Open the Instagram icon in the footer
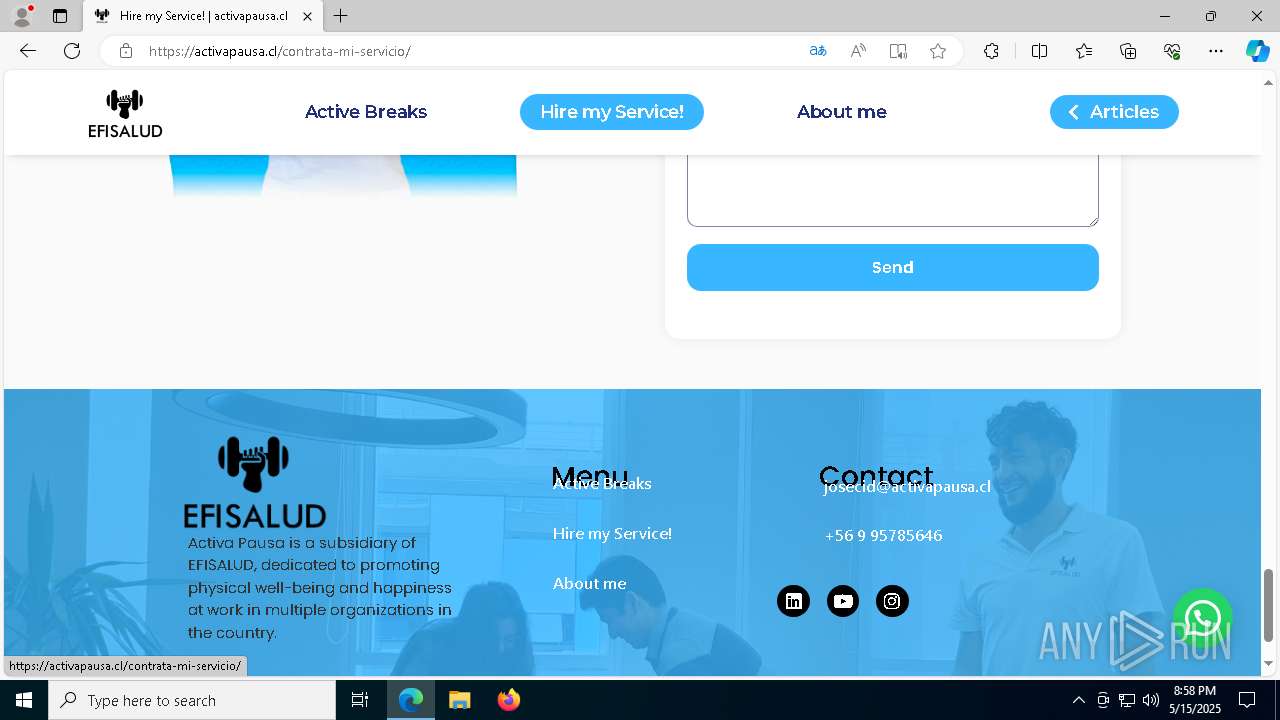Image resolution: width=1280 pixels, height=720 pixels. click(892, 601)
